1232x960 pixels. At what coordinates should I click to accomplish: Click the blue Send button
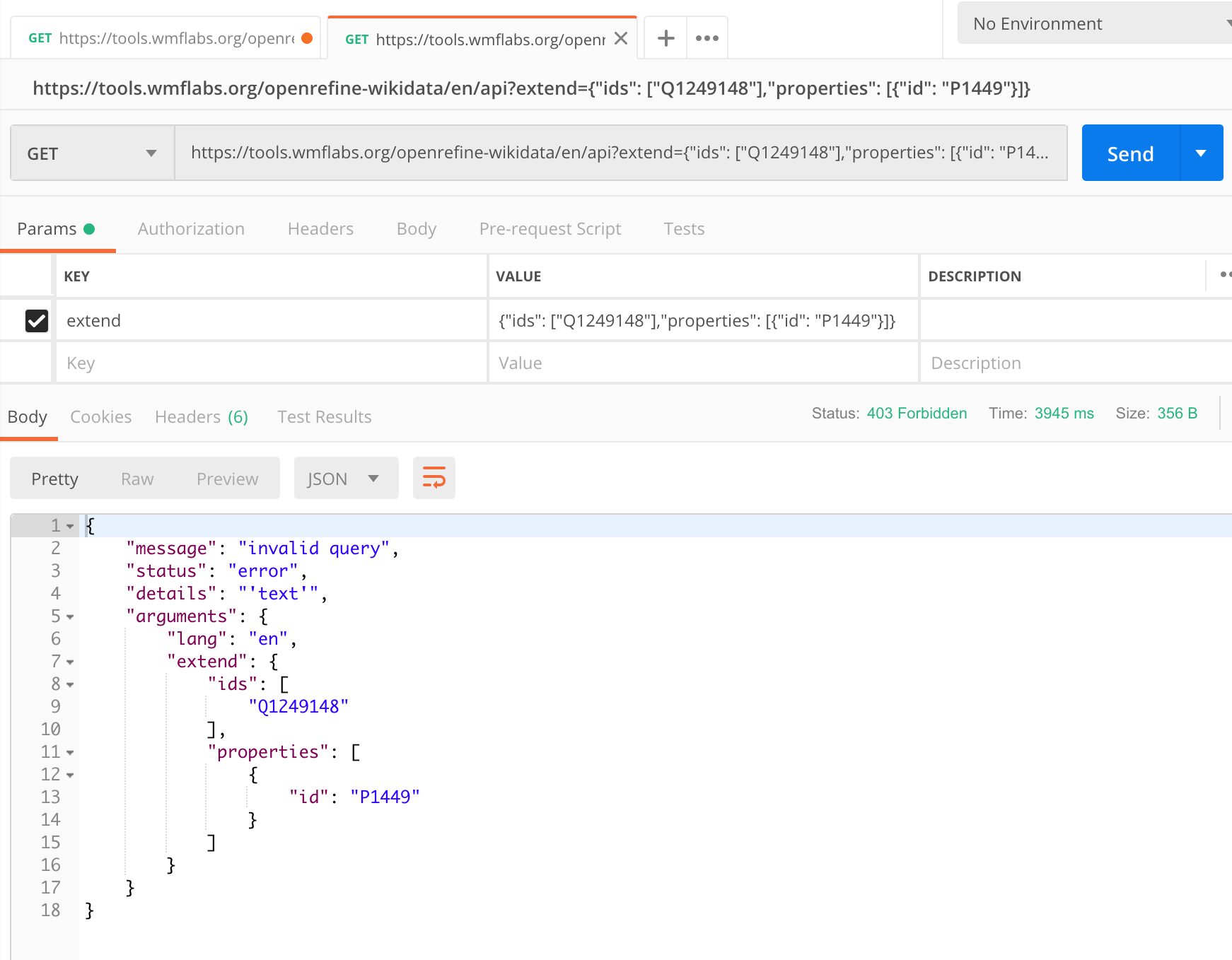pos(1130,153)
